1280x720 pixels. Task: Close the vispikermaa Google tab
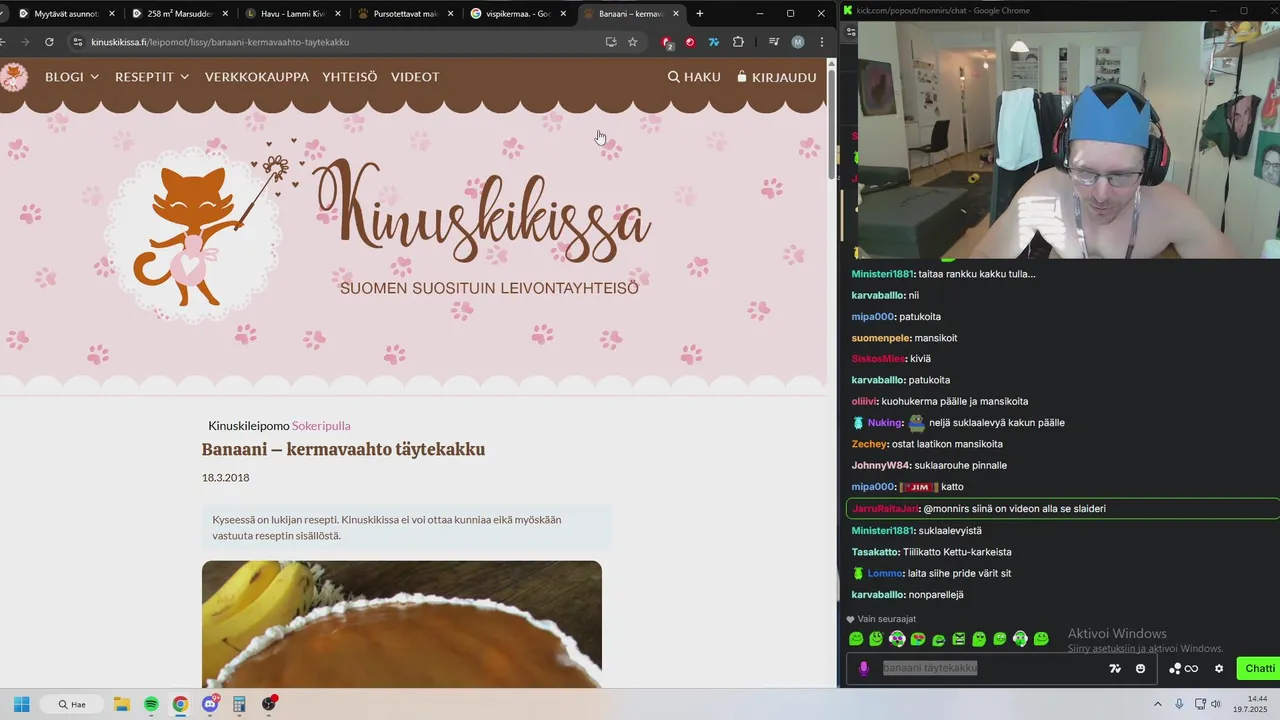pyautogui.click(x=564, y=14)
